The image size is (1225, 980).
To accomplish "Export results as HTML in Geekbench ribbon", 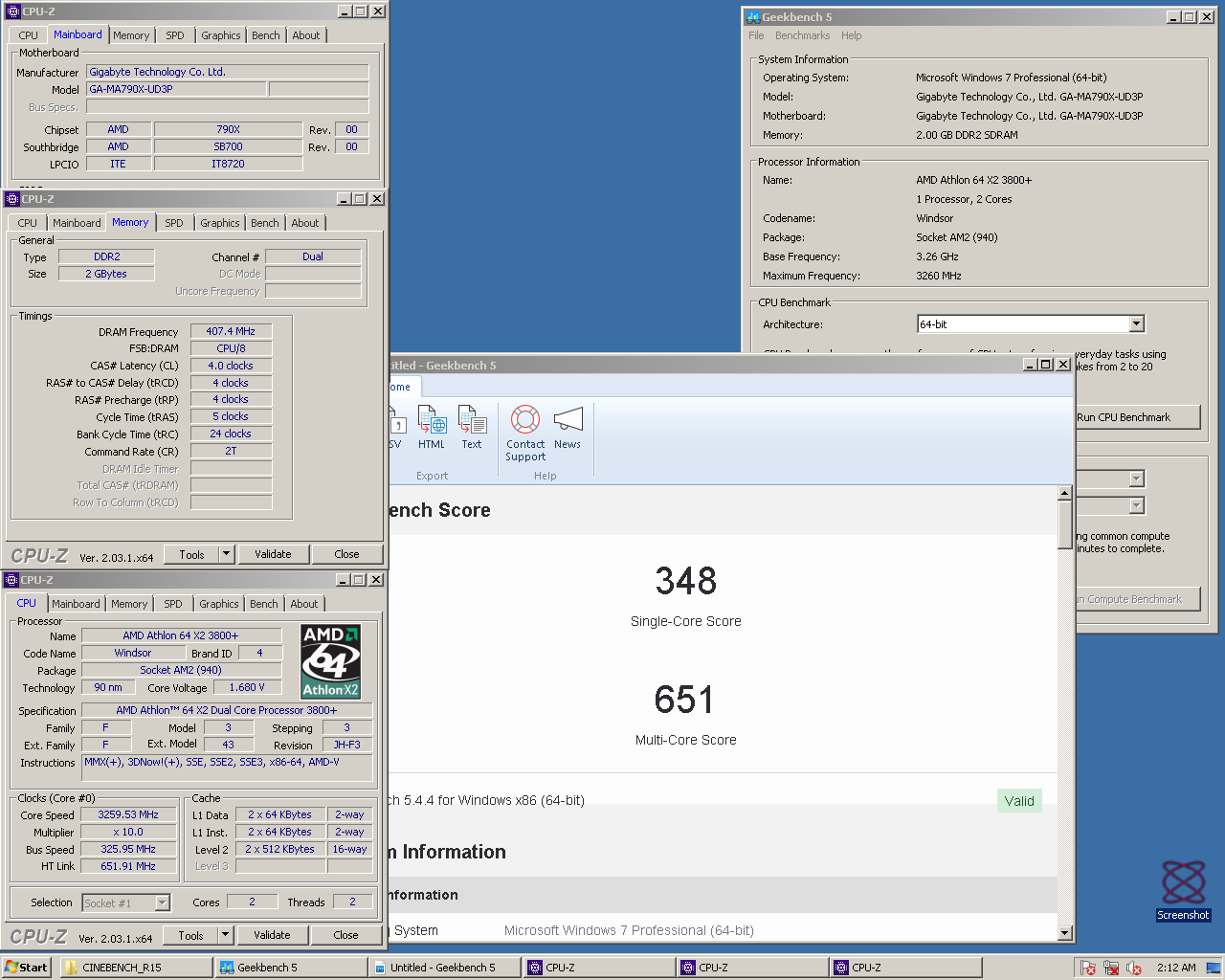I will (x=432, y=427).
